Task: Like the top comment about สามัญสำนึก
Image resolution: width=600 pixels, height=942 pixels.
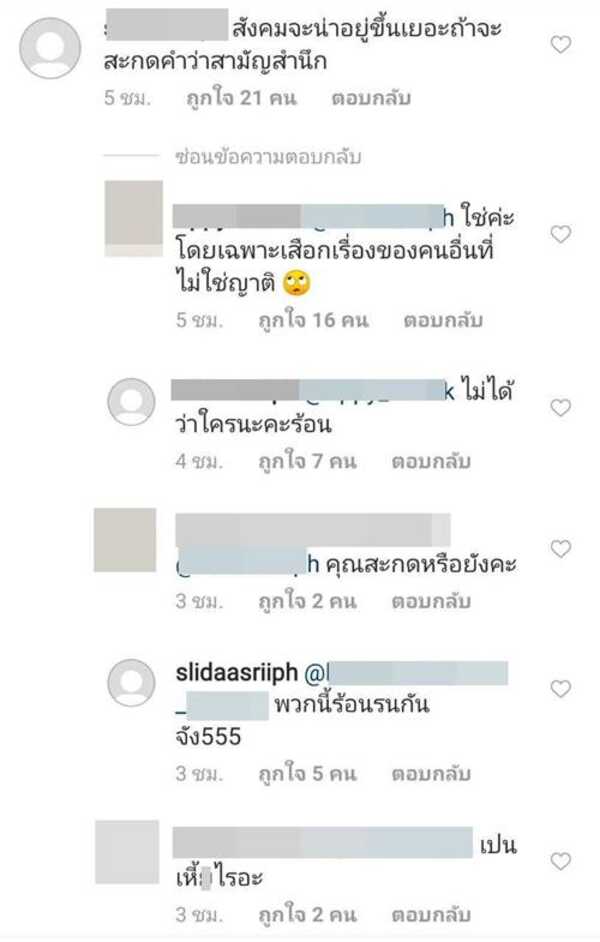Action: [561, 44]
